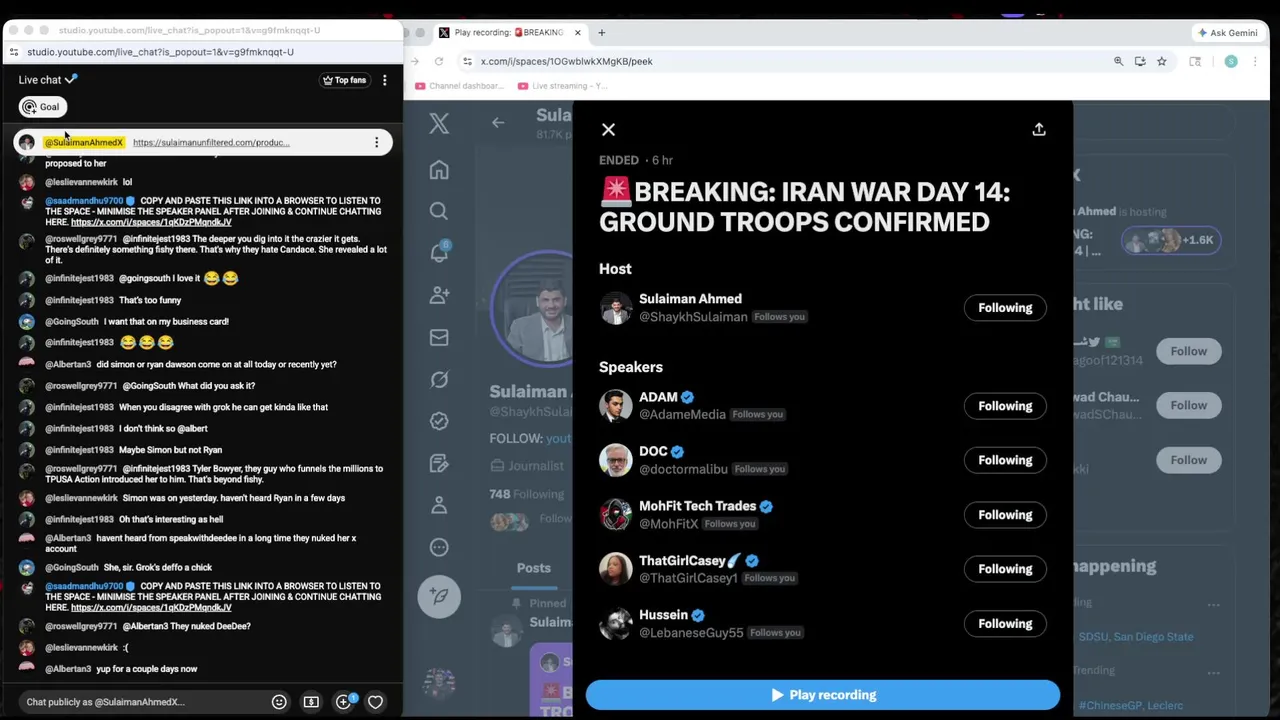
Task: Open #ChineseGP trending topic
Action: 1131,705
